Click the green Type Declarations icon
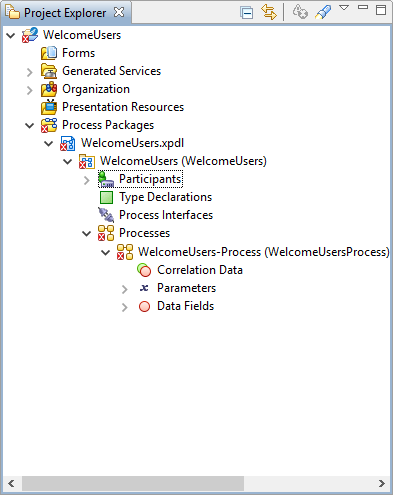393x495 pixels. [107, 197]
